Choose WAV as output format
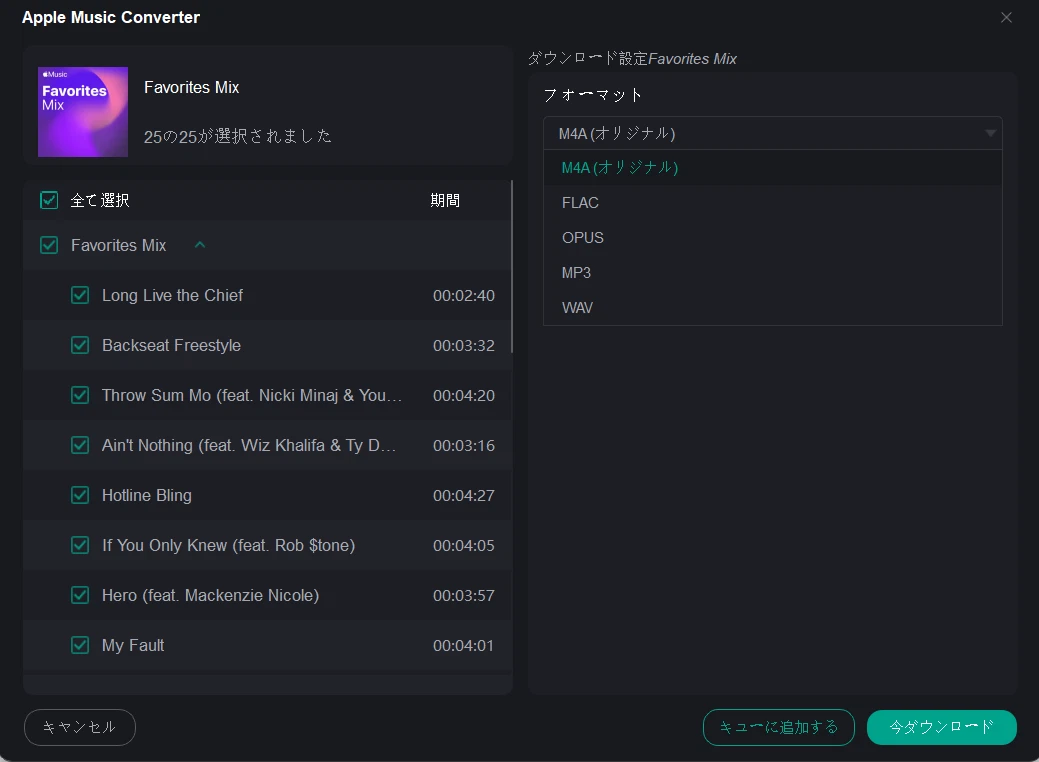Screen dimensions: 1039x762 [773, 308]
